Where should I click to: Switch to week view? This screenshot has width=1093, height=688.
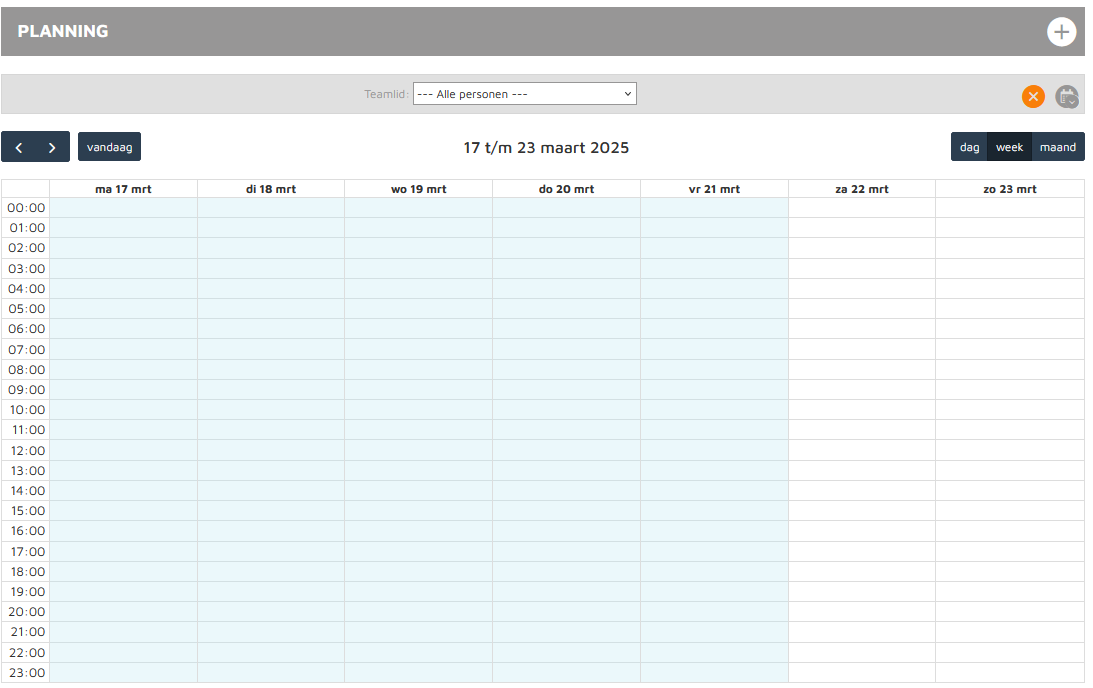(1009, 147)
